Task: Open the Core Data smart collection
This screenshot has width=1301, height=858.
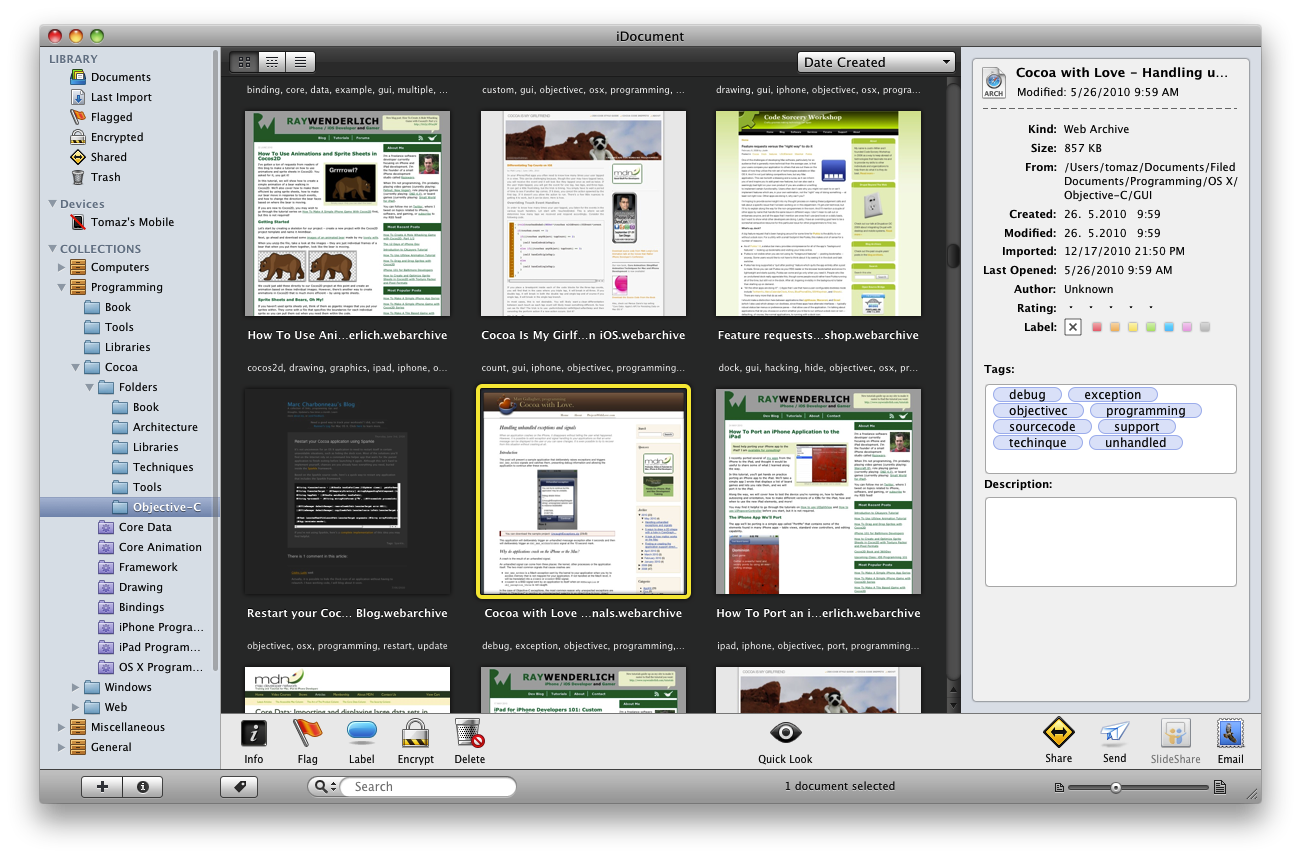Action: [x=145, y=527]
